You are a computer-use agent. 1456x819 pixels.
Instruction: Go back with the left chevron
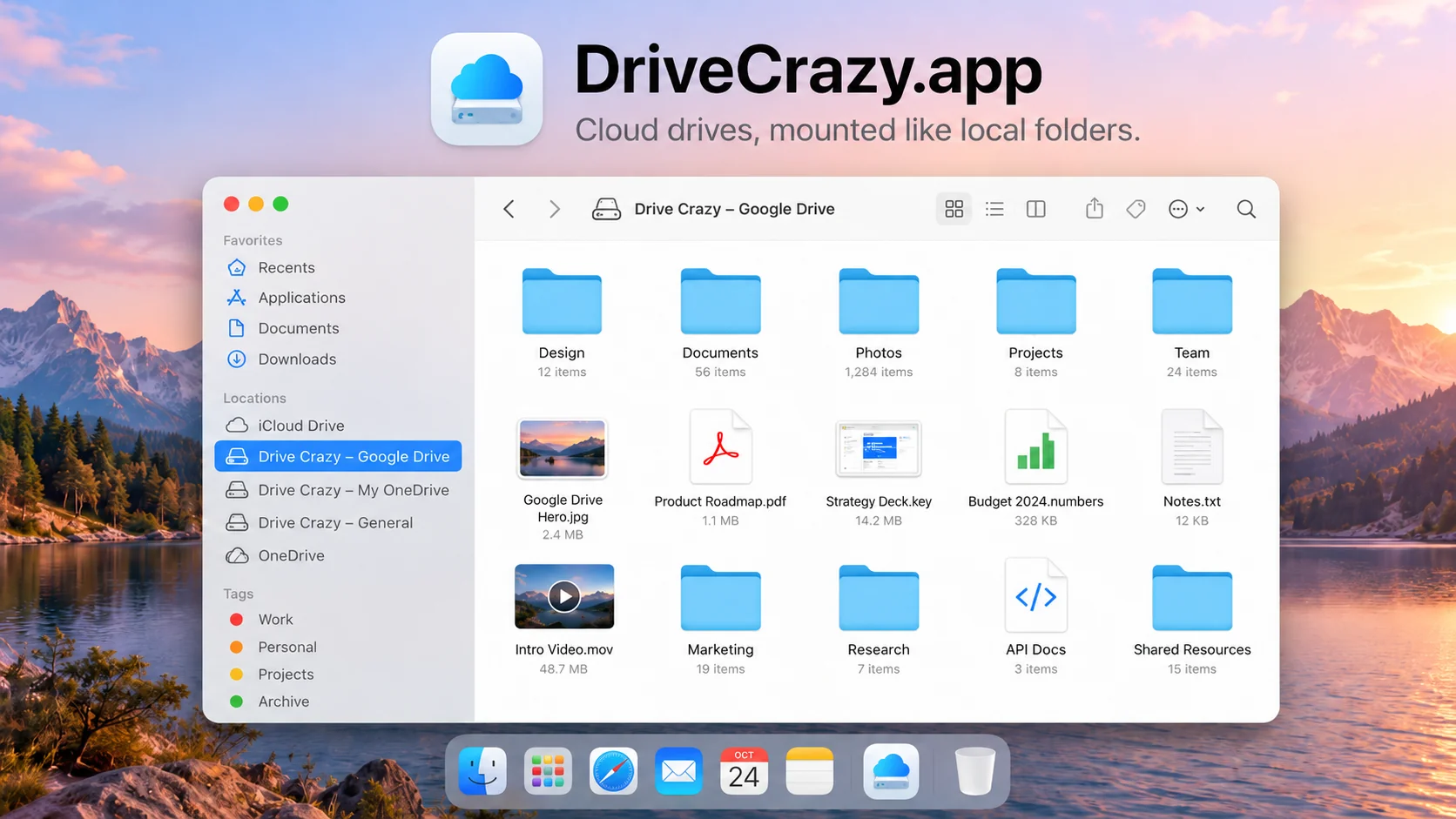509,209
